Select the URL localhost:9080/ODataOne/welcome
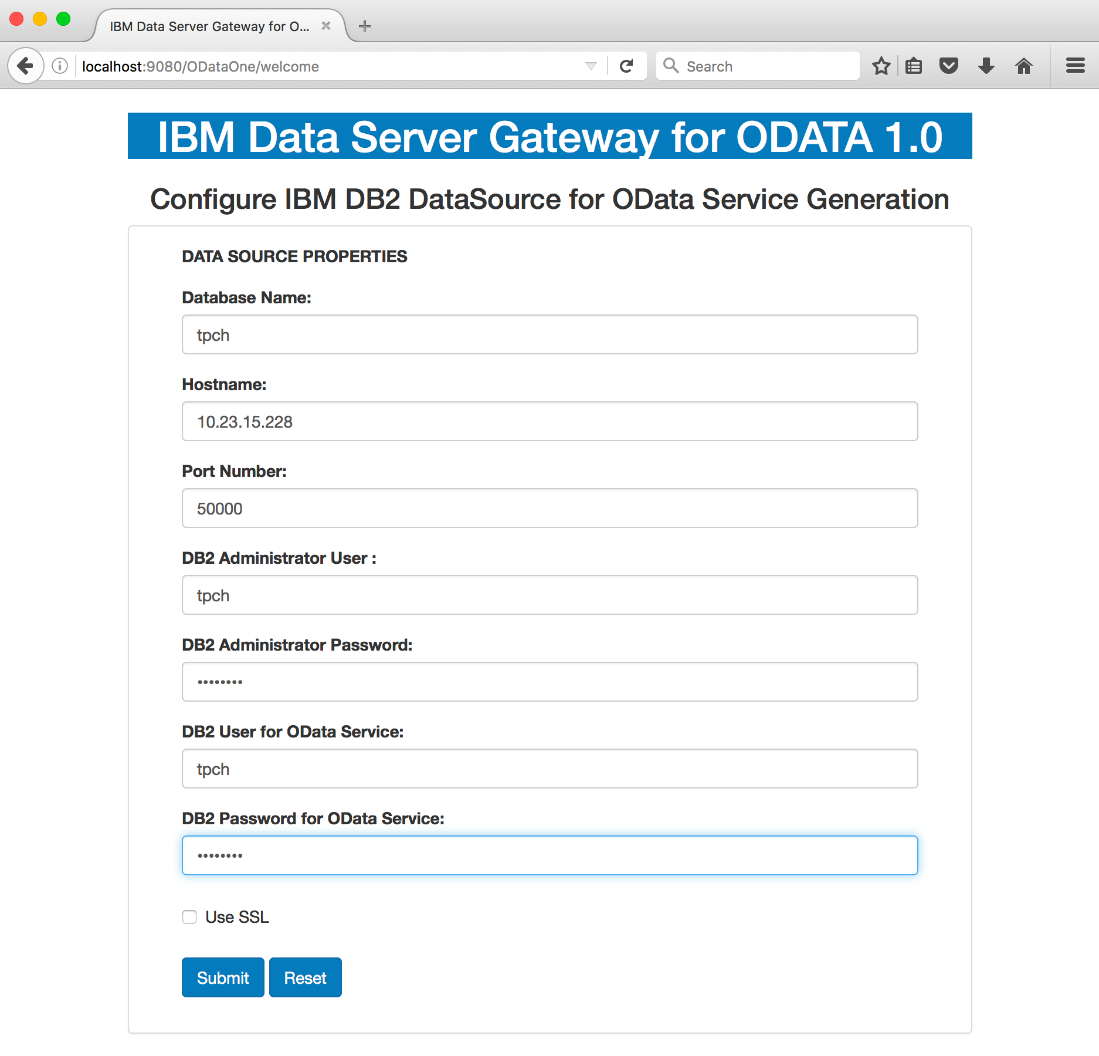Screen dimensions: 1099x1056 200,67
